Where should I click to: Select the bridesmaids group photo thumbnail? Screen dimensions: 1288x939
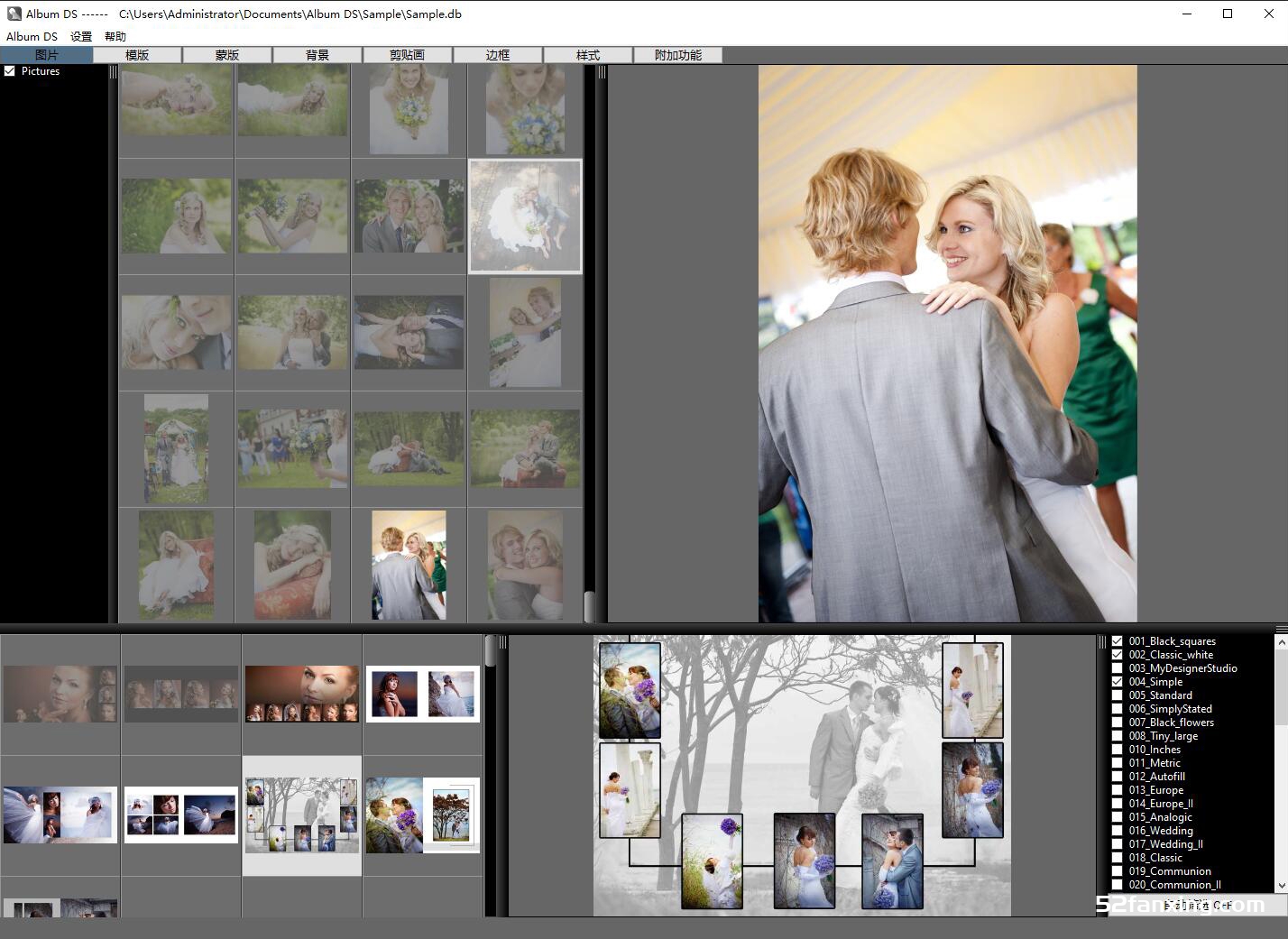tap(292, 448)
